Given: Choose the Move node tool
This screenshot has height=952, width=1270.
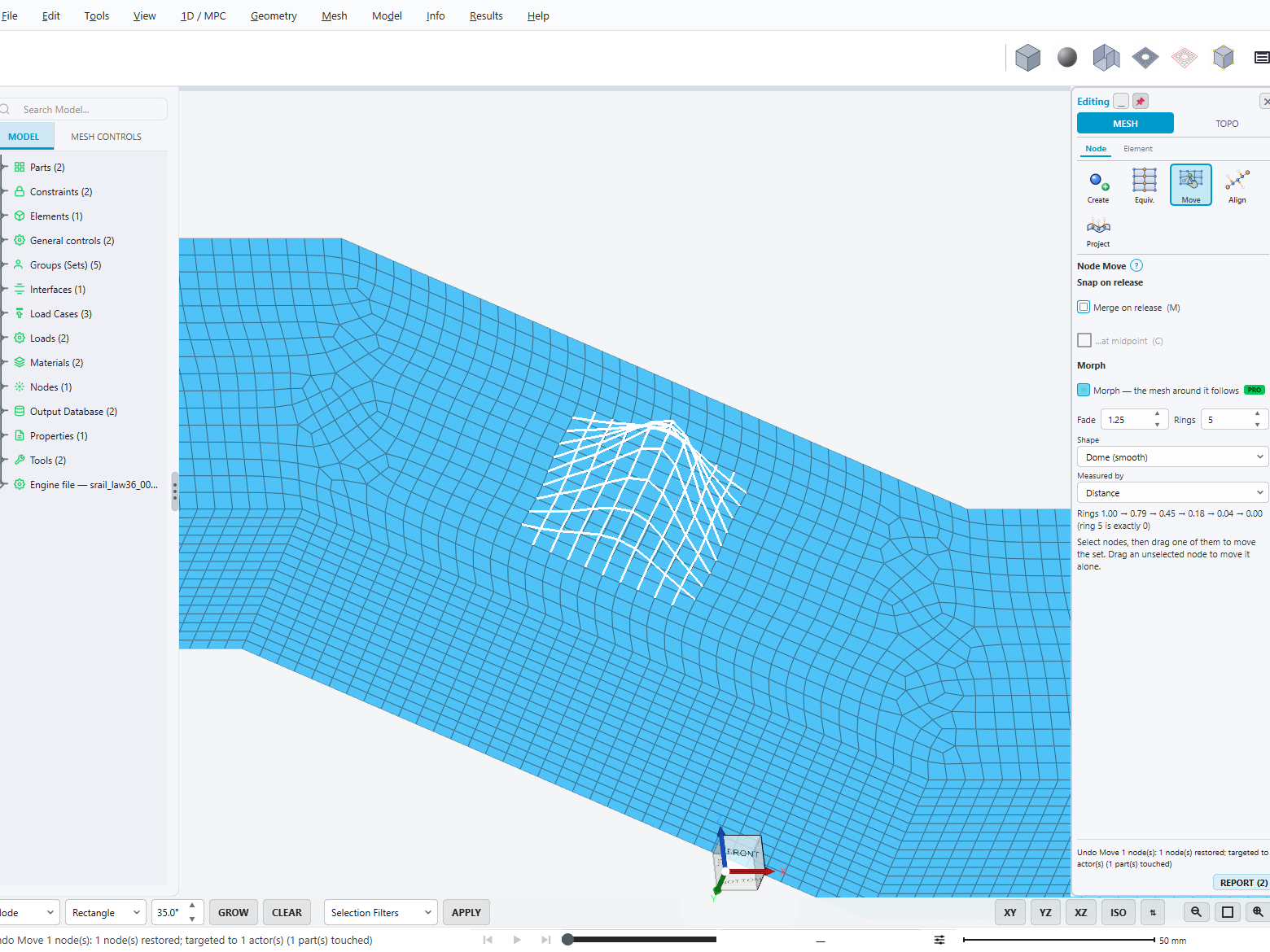Looking at the screenshot, I should [1191, 186].
